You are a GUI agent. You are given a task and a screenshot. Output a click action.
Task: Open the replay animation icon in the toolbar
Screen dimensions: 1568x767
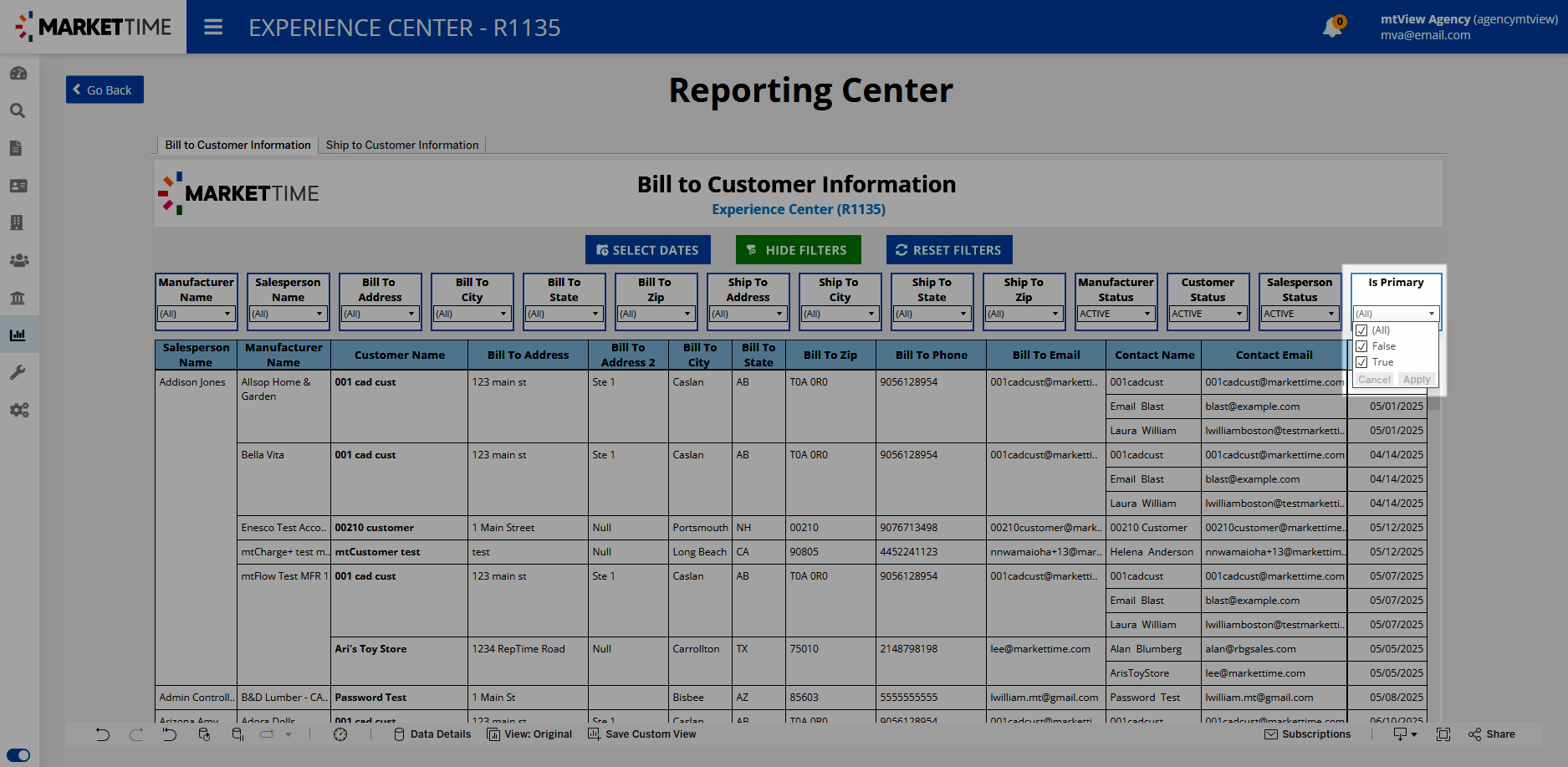pyautogui.click(x=268, y=734)
